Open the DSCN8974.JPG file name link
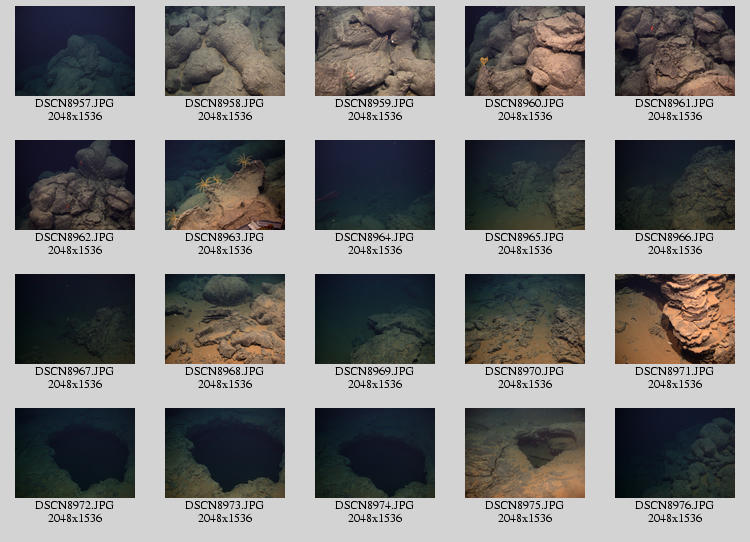The width and height of the screenshot is (750, 542). pyautogui.click(x=375, y=506)
